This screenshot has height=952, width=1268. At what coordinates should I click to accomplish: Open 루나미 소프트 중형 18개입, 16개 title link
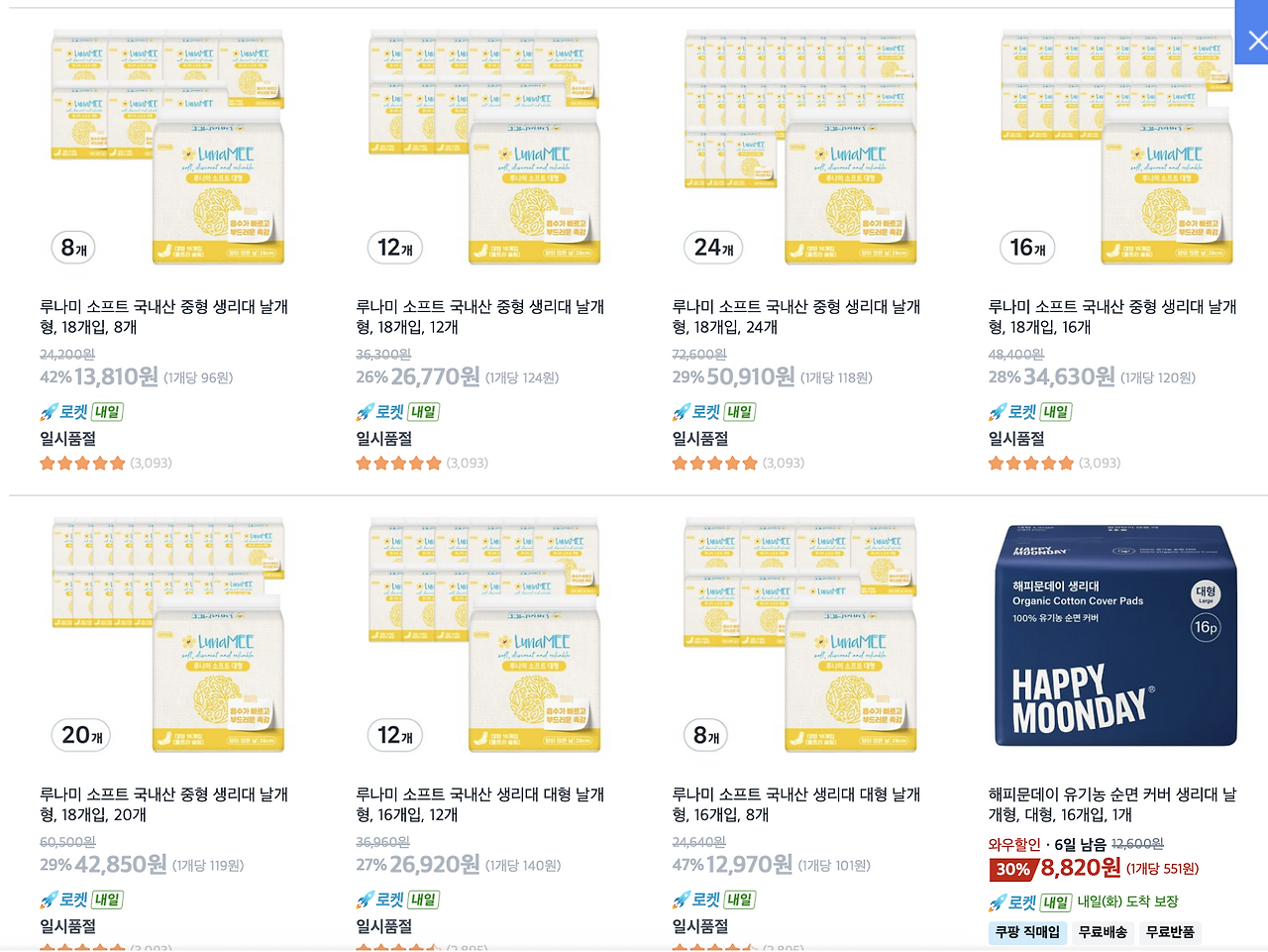tap(1112, 317)
